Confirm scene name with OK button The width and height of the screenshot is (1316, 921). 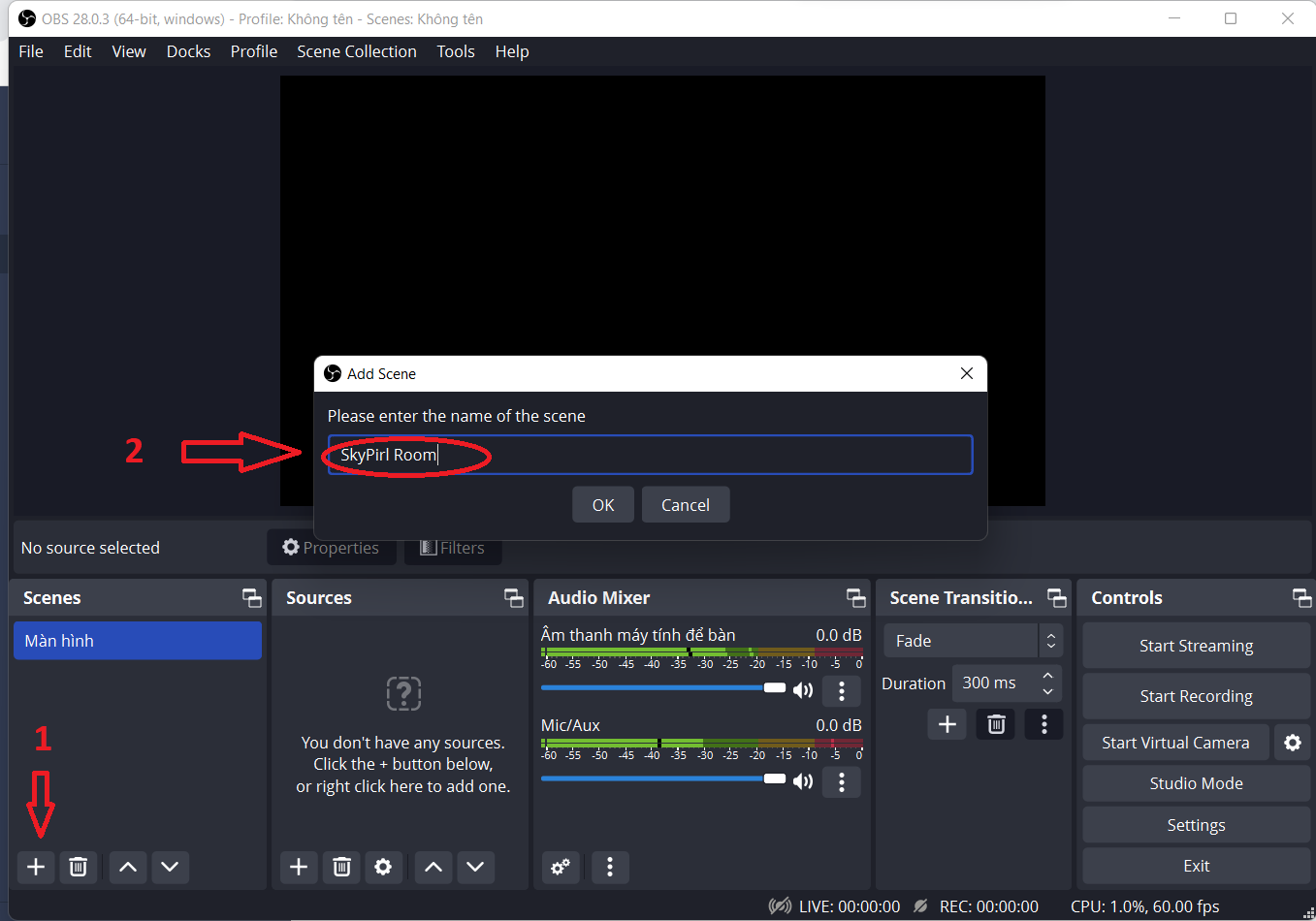pyautogui.click(x=602, y=505)
